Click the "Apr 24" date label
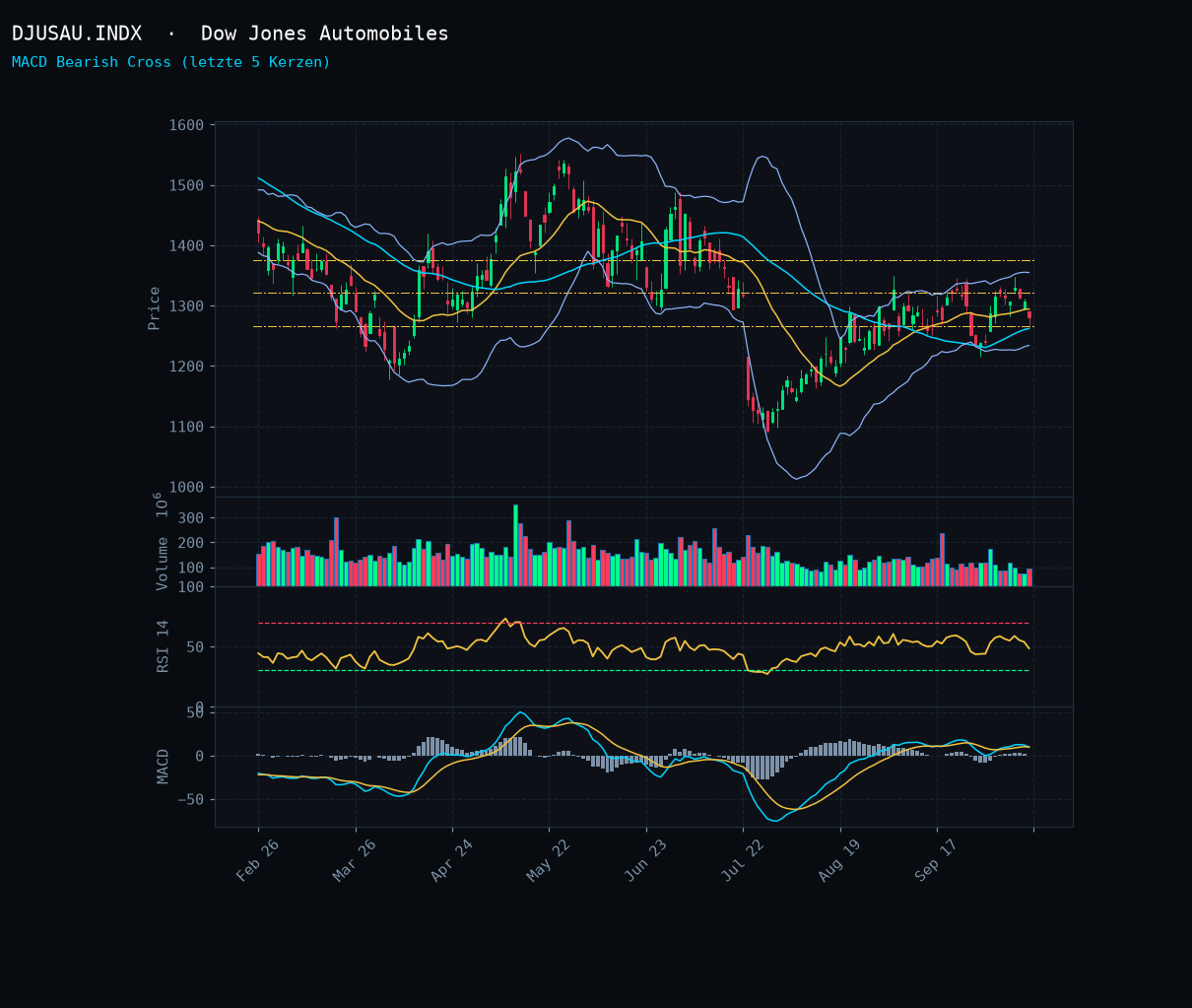1192x1008 pixels. pos(451,861)
